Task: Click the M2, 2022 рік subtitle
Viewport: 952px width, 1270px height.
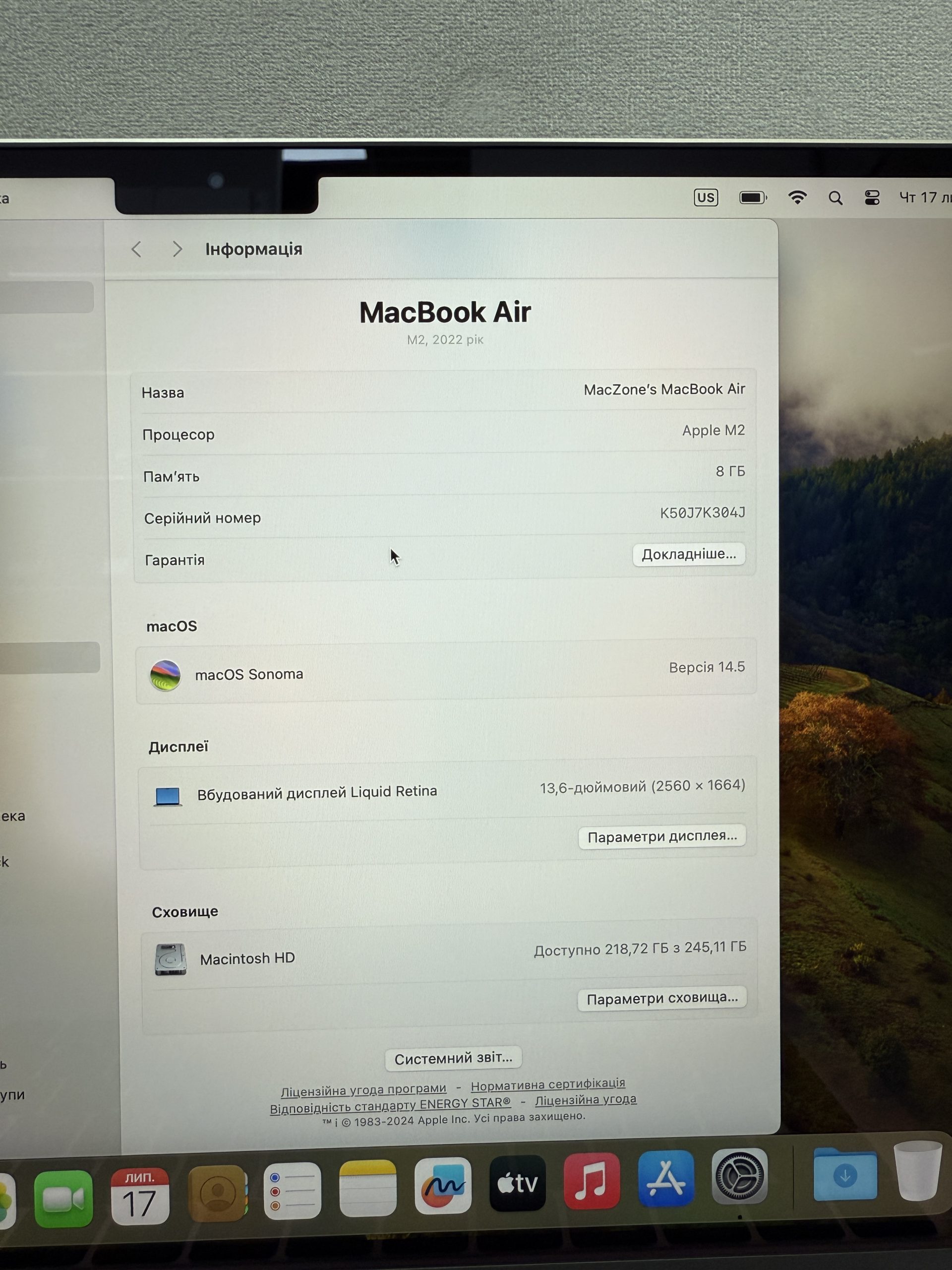Action: point(445,340)
